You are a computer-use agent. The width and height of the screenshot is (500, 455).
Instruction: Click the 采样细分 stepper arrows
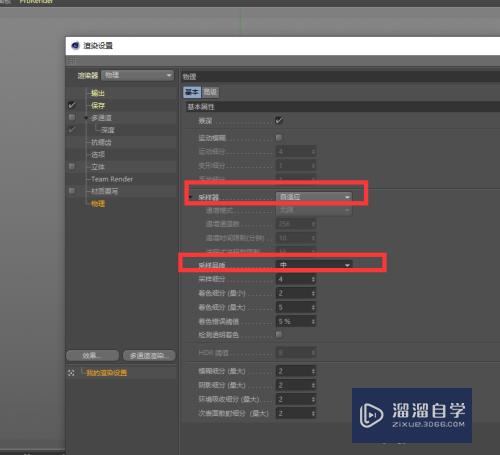tap(313, 279)
